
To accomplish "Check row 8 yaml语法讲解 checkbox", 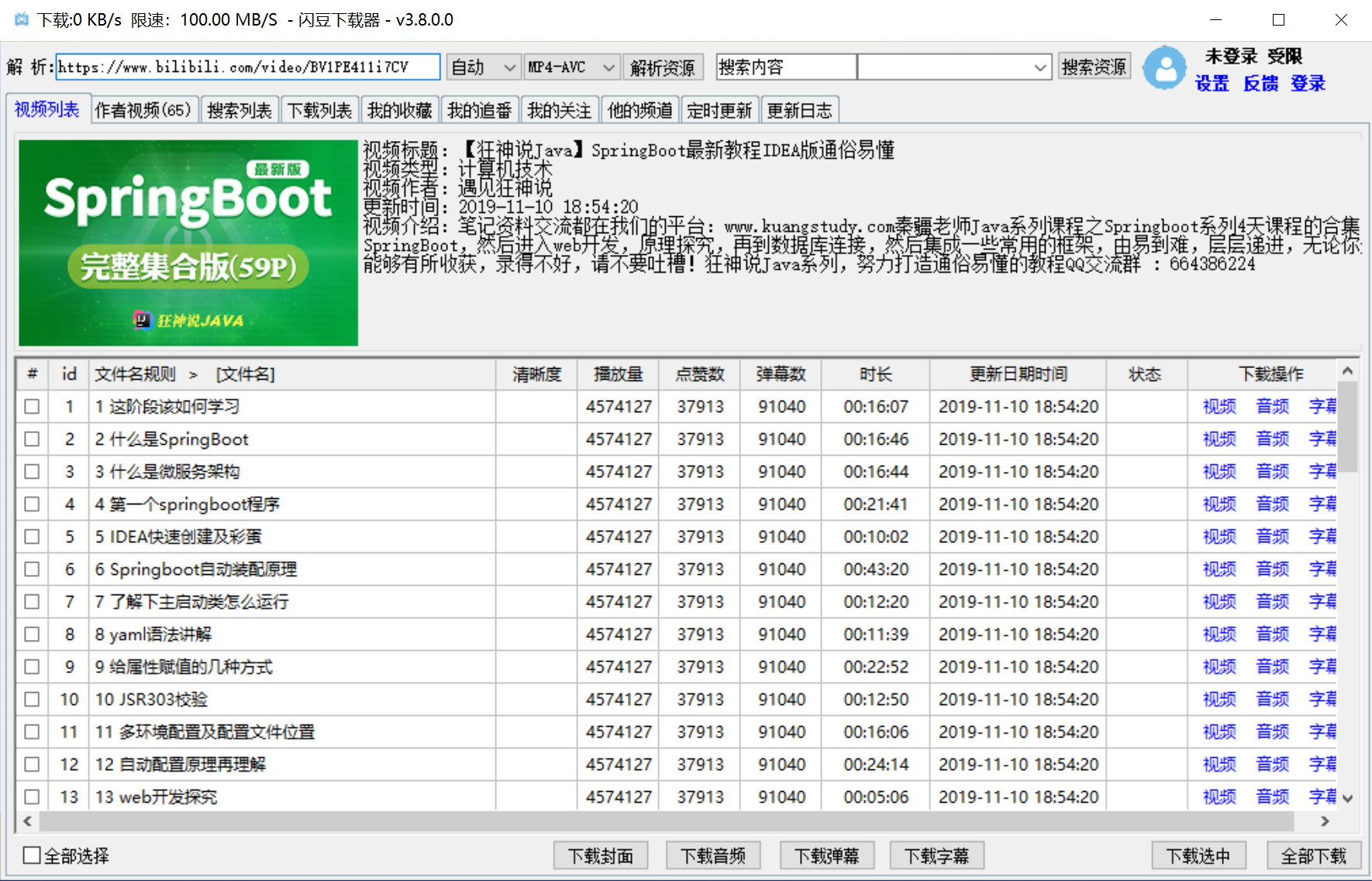I will point(32,634).
